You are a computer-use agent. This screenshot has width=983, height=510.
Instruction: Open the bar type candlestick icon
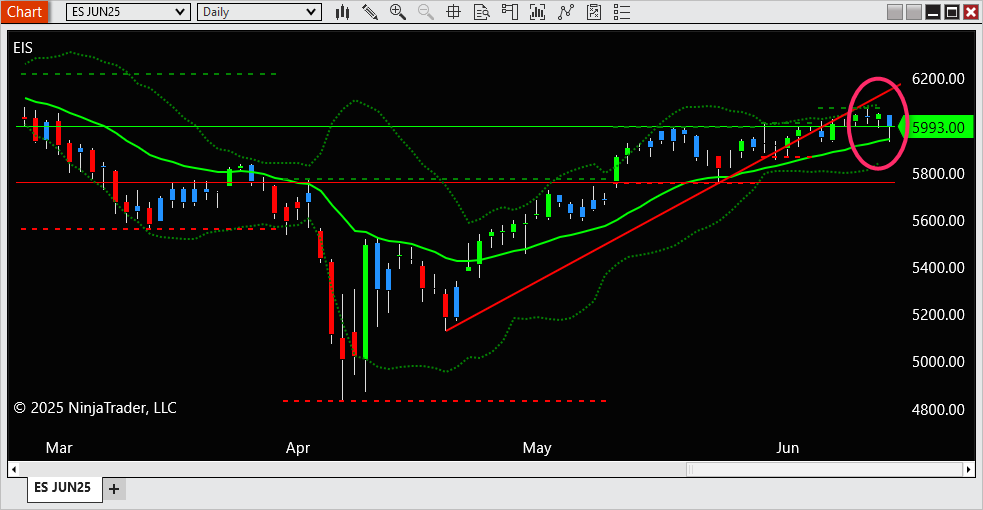tap(342, 12)
